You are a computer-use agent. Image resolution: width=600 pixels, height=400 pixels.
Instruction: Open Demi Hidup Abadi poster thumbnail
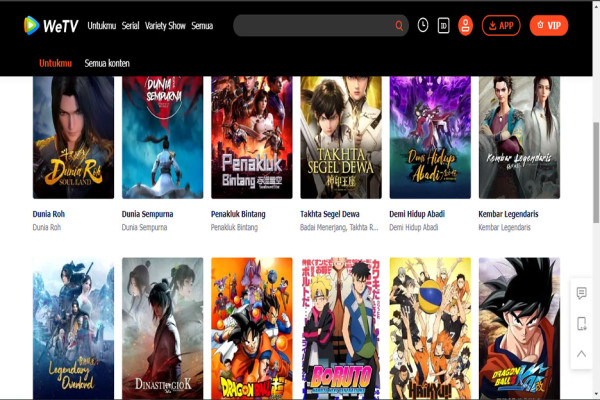pos(430,137)
